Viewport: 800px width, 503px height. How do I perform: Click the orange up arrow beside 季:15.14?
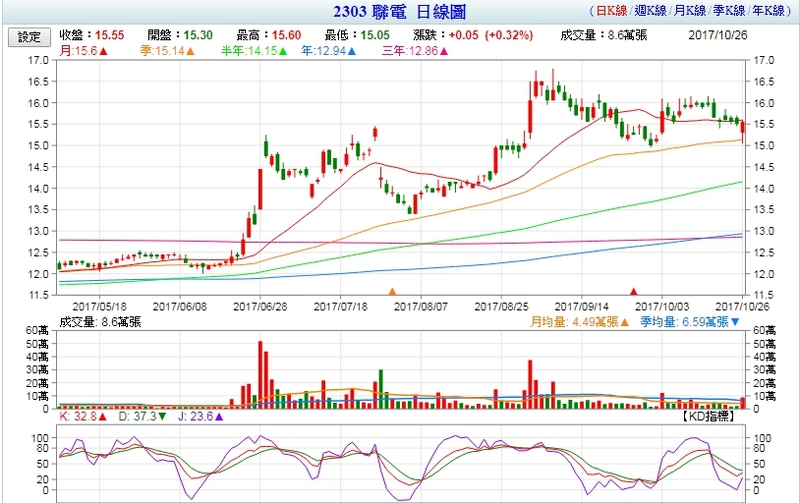coord(190,51)
